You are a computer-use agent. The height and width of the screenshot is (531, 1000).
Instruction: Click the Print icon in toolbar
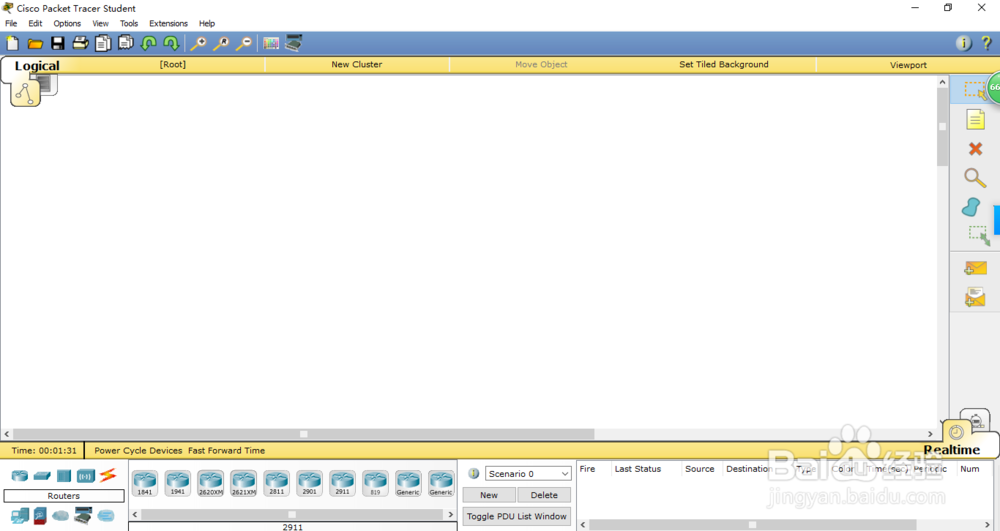pyautogui.click(x=80, y=43)
